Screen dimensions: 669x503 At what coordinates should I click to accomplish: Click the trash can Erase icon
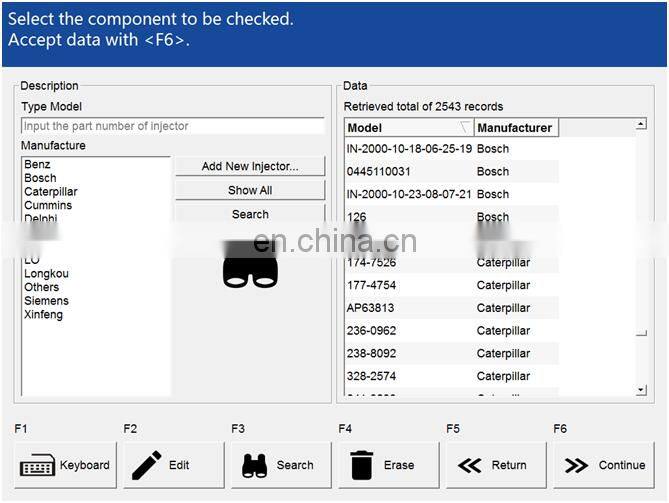coord(362,465)
